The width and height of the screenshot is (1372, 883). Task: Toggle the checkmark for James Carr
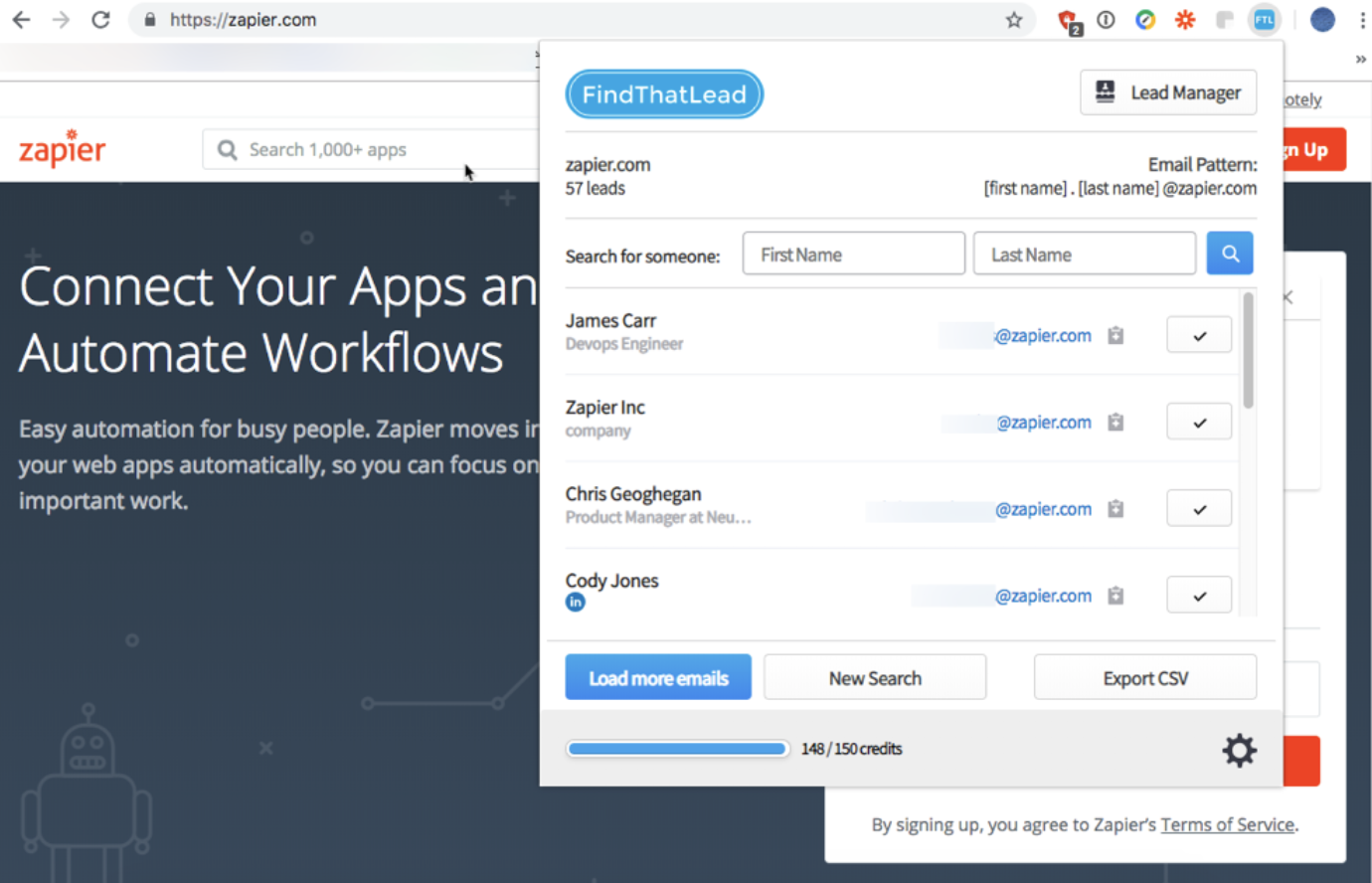[1199, 336]
